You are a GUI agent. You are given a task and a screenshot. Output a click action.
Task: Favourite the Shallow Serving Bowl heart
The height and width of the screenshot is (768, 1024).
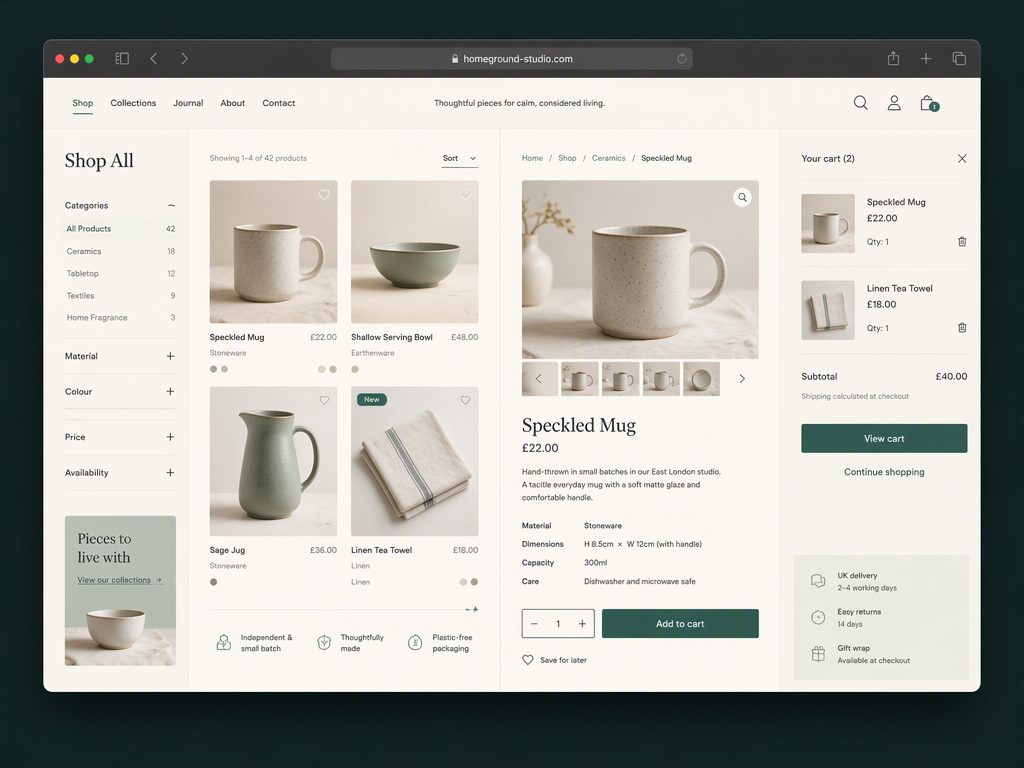pos(466,195)
